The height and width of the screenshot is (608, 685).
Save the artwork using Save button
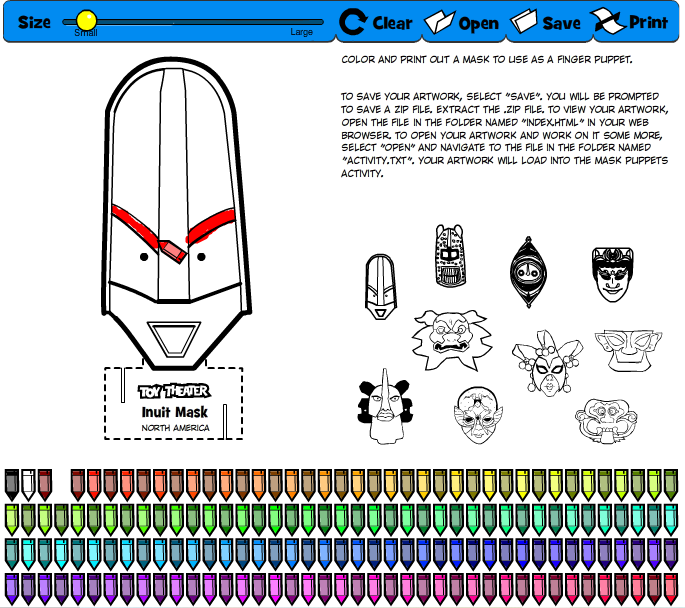tap(546, 22)
